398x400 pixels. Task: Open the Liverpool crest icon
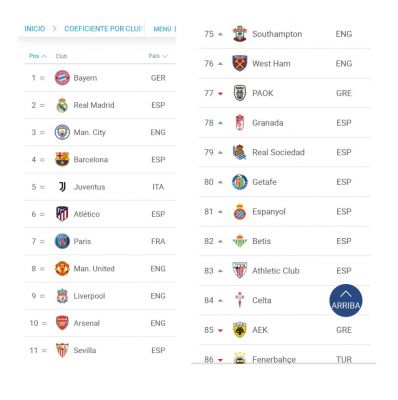click(62, 296)
